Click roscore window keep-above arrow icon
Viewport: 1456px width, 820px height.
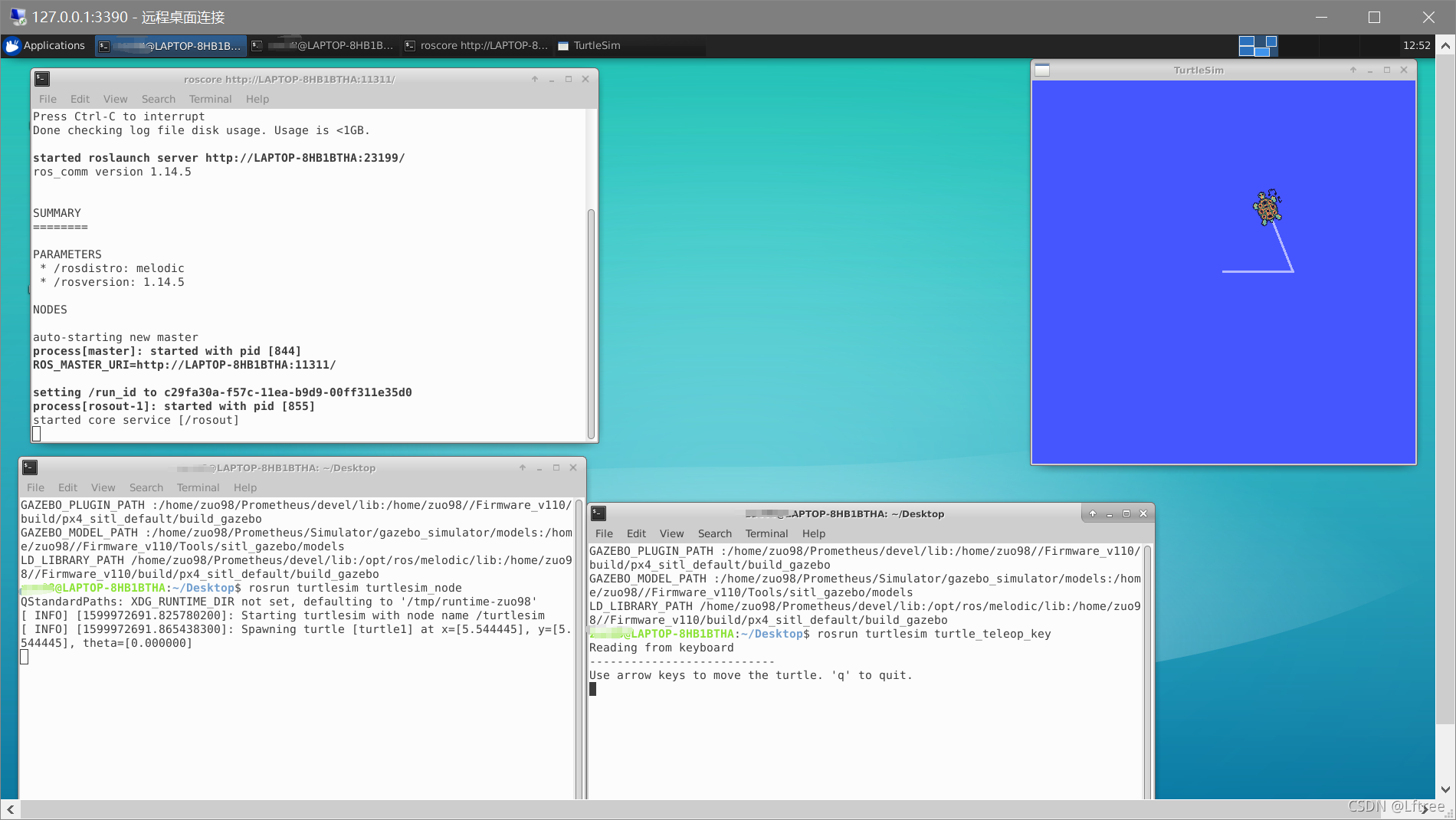[535, 79]
